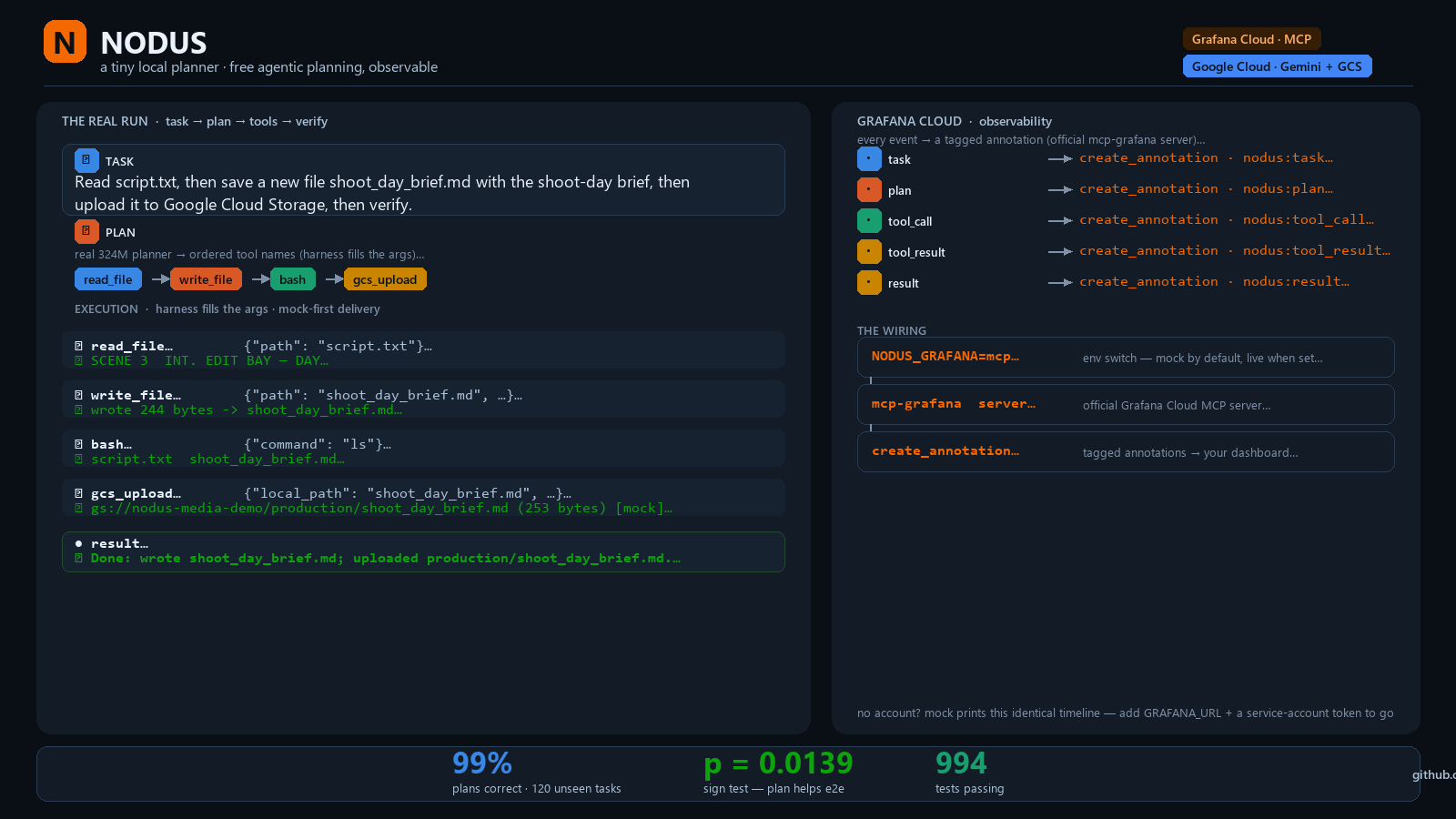Click the 99% plans correct stat
Viewport: 1456px width, 819px height.
pyautogui.click(x=536, y=773)
